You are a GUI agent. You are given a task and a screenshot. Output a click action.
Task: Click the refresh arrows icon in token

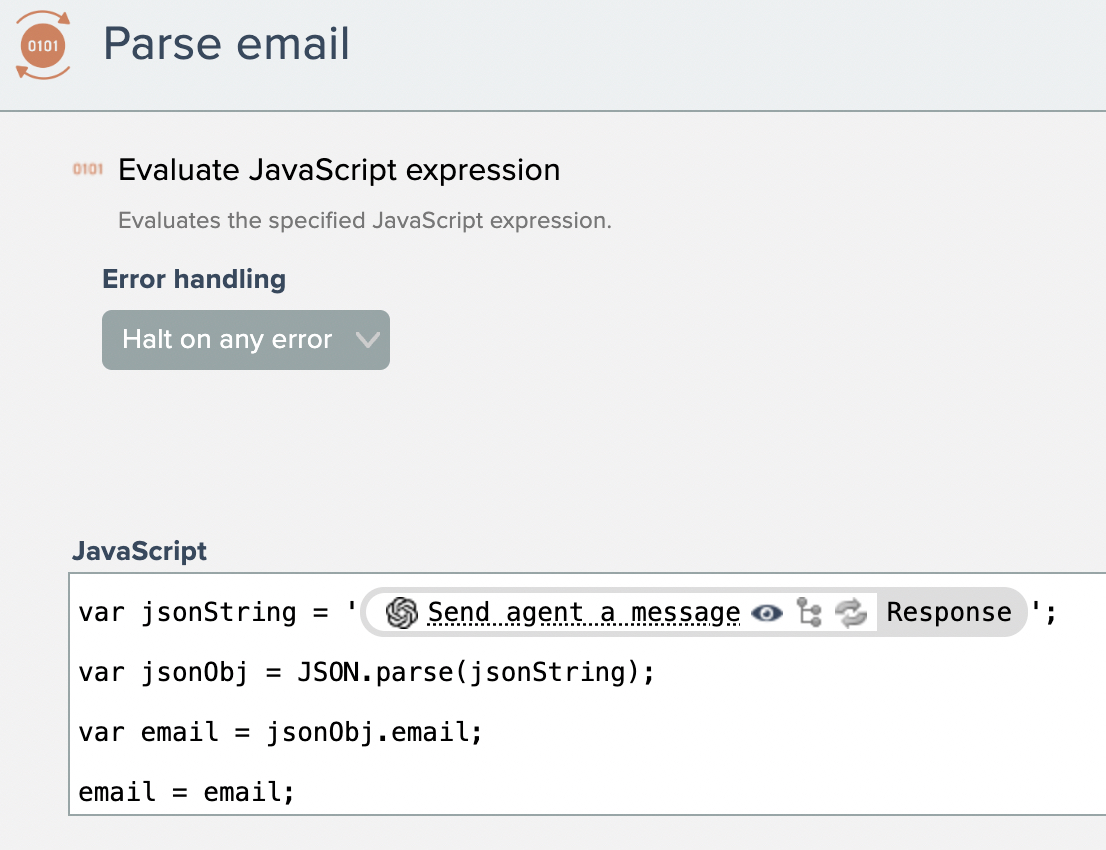click(852, 613)
